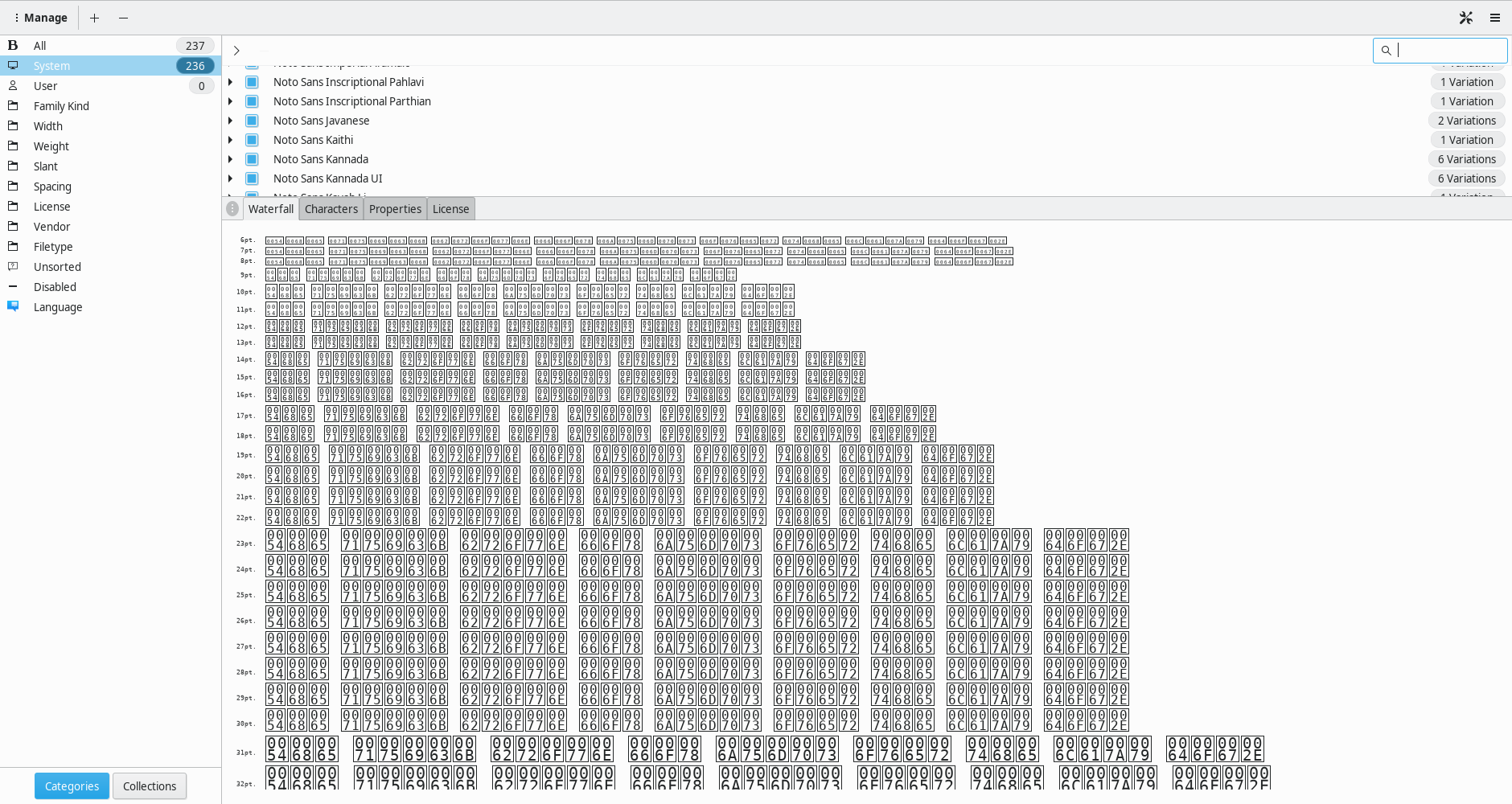Toggle the Noto Sans Kaithi checkbox
The width and height of the screenshot is (1512, 804).
(x=252, y=139)
